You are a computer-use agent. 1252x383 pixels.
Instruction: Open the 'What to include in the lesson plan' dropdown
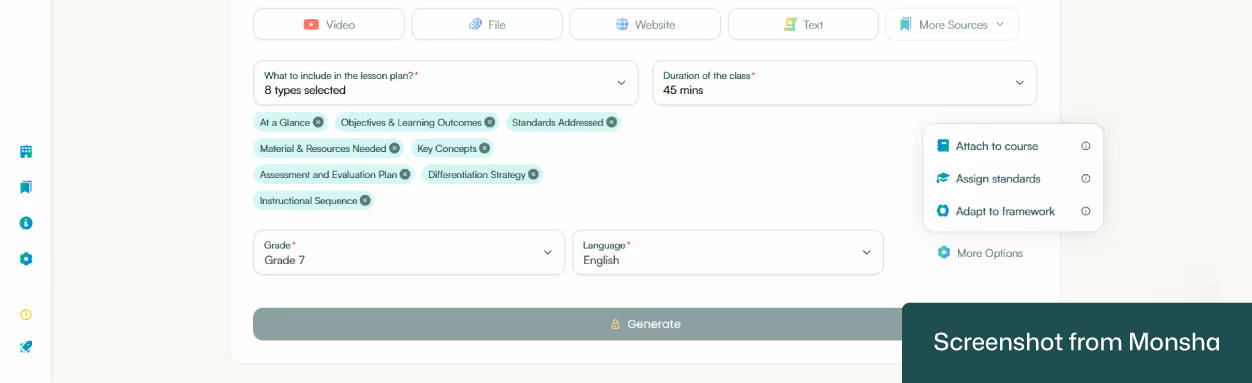pos(446,83)
